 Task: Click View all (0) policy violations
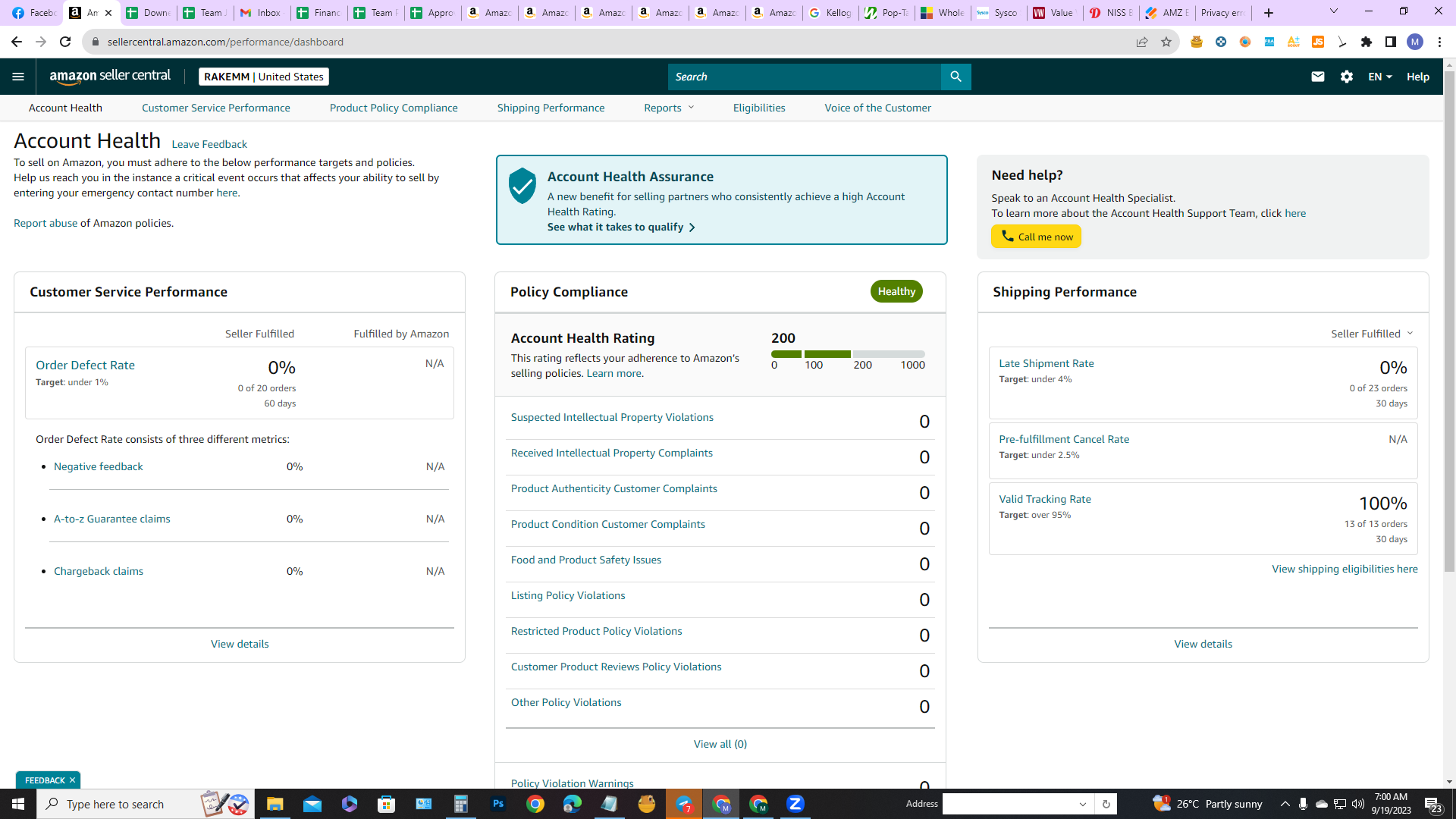pos(720,744)
